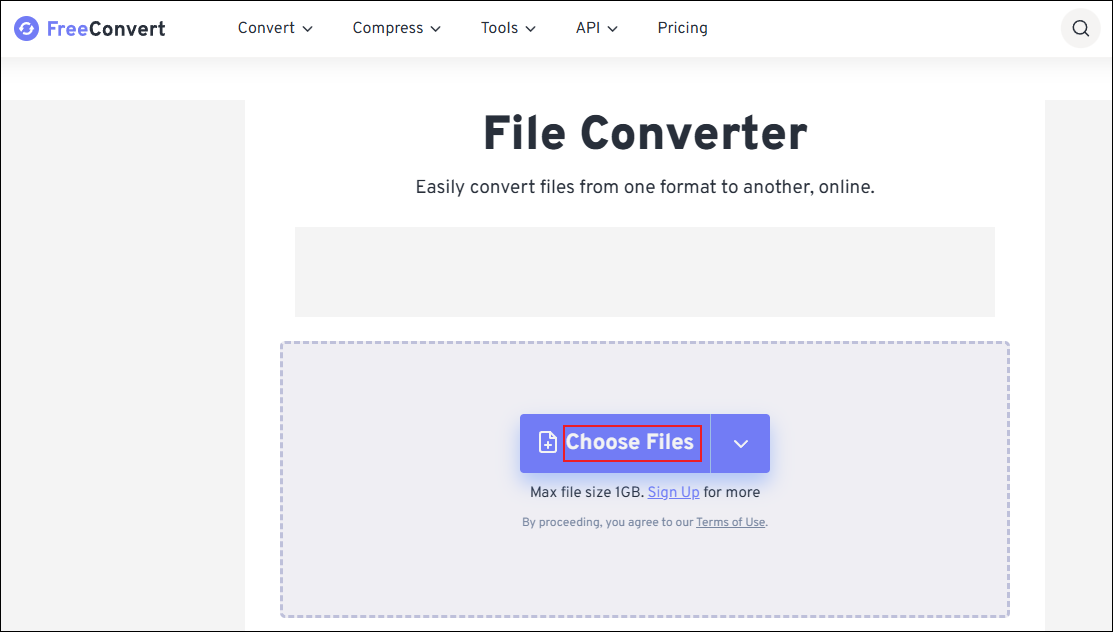
Task: Click the add-file icon inside Choose Files
Action: click(547, 442)
